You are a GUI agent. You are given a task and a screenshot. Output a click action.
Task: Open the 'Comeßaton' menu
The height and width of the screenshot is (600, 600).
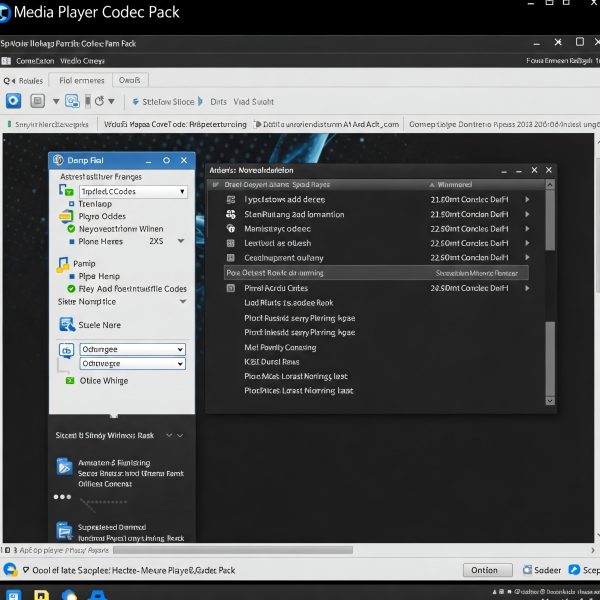(35, 61)
